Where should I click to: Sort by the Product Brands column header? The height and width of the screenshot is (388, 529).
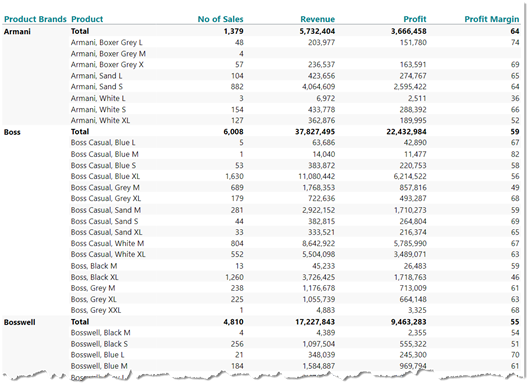[x=35, y=19]
